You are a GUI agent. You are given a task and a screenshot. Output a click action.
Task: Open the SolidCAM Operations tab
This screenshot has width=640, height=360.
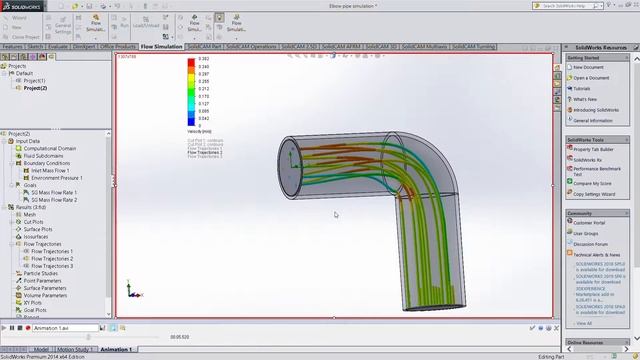(x=251, y=47)
